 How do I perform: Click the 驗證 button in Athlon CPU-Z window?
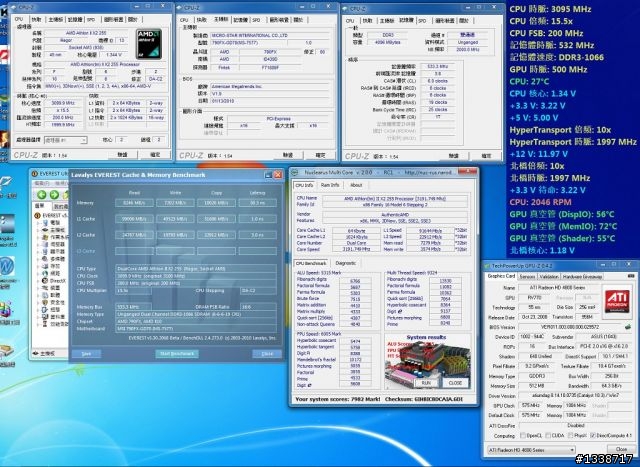[122, 155]
